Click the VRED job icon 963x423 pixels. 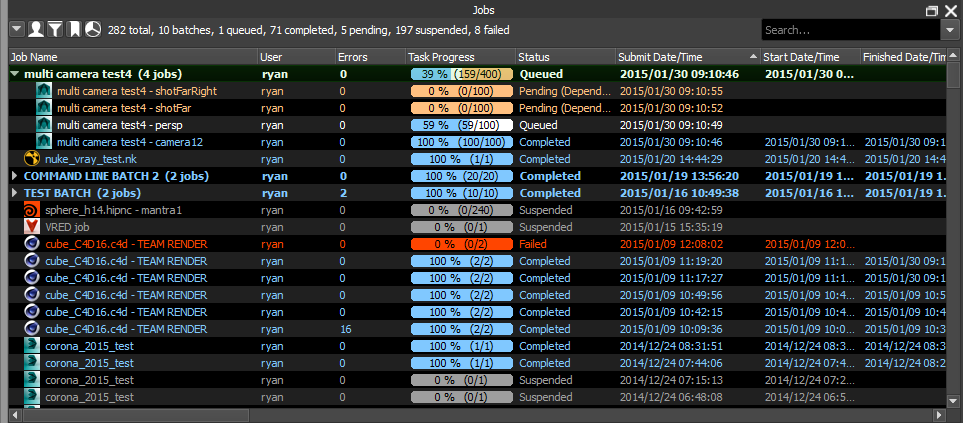[31, 227]
